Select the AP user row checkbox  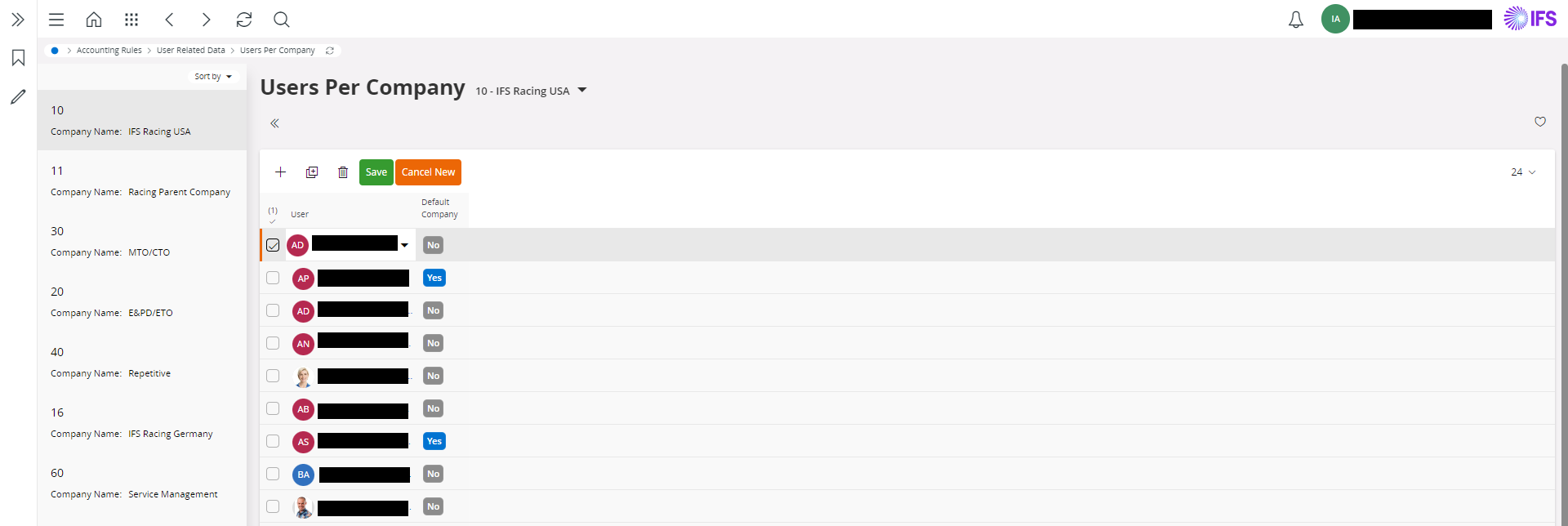point(273,278)
